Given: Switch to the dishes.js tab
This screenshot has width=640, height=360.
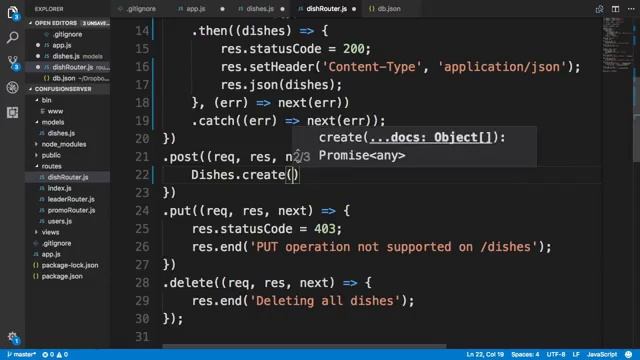Looking at the screenshot, I should 260,9.
